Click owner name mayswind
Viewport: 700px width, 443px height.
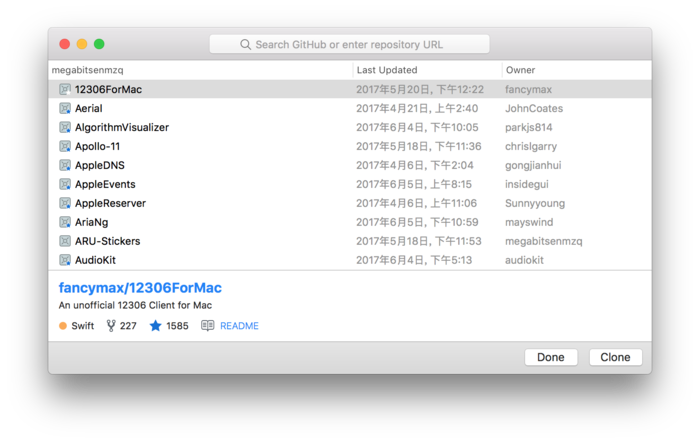[x=529, y=222]
